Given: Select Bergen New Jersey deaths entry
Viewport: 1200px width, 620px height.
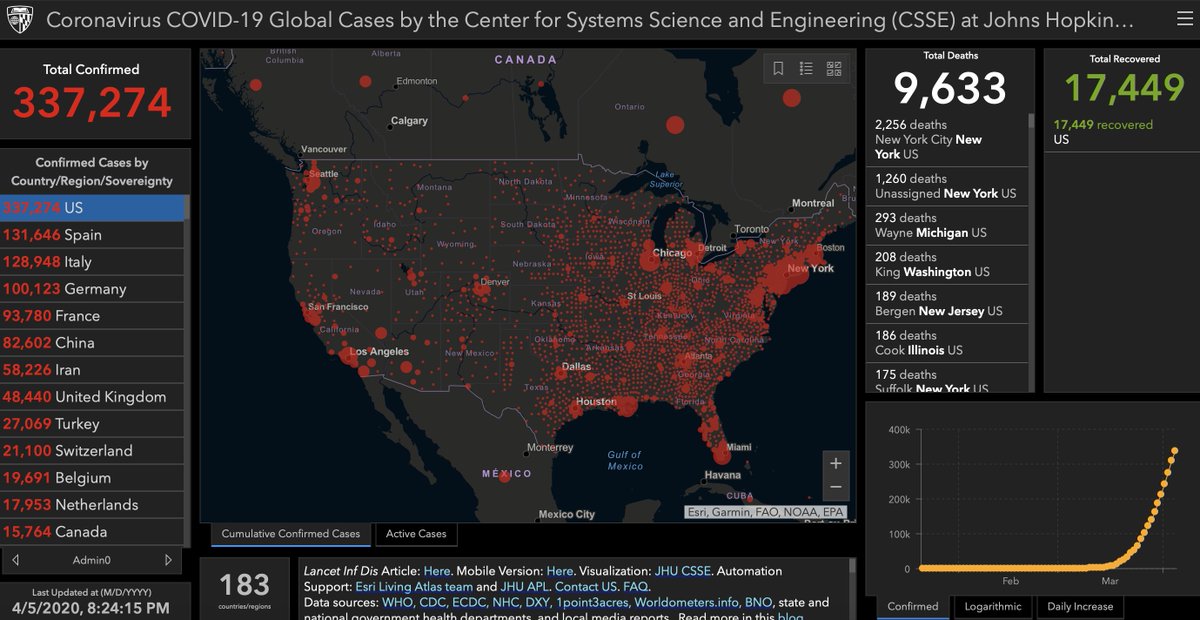Looking at the screenshot, I should tap(947, 303).
